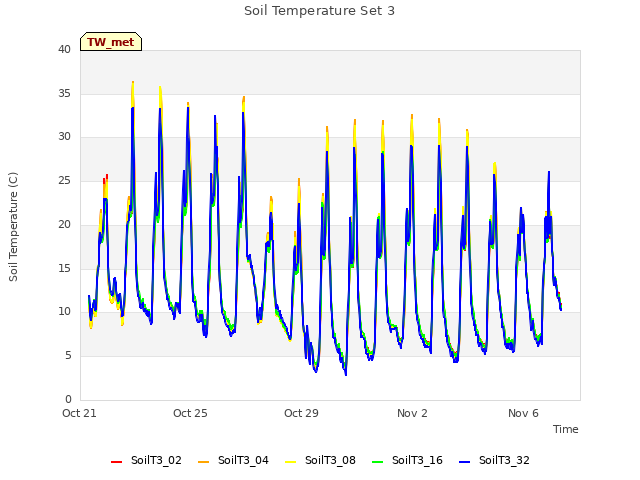Image resolution: width=640 pixels, height=480 pixels.
Task: Click the Oct 25 x-axis tick label
Action: [x=190, y=413]
